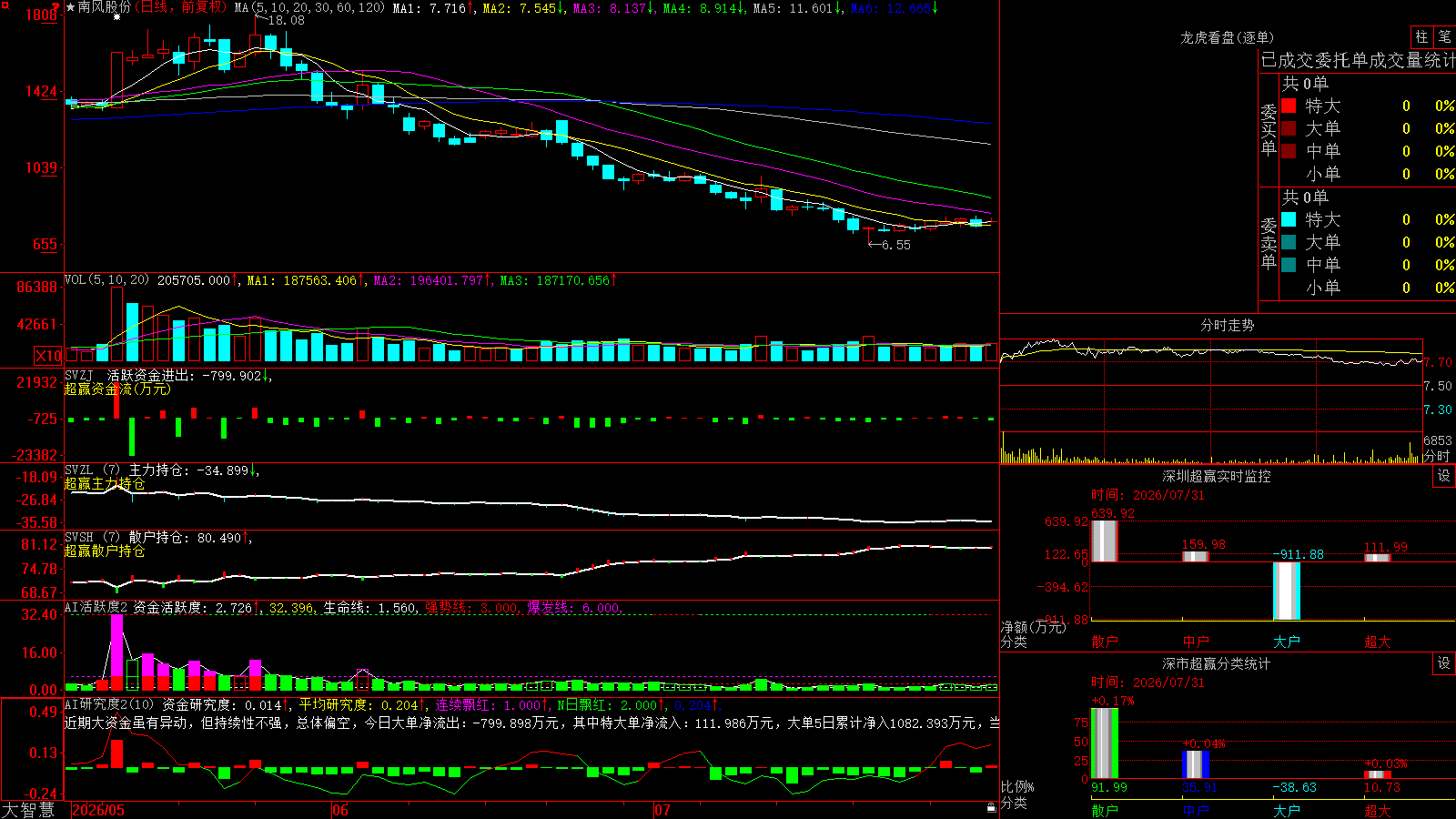Click the green 散户 bar in 深市超赢分类统计
This screenshot has width=1456, height=819.
1104,743
